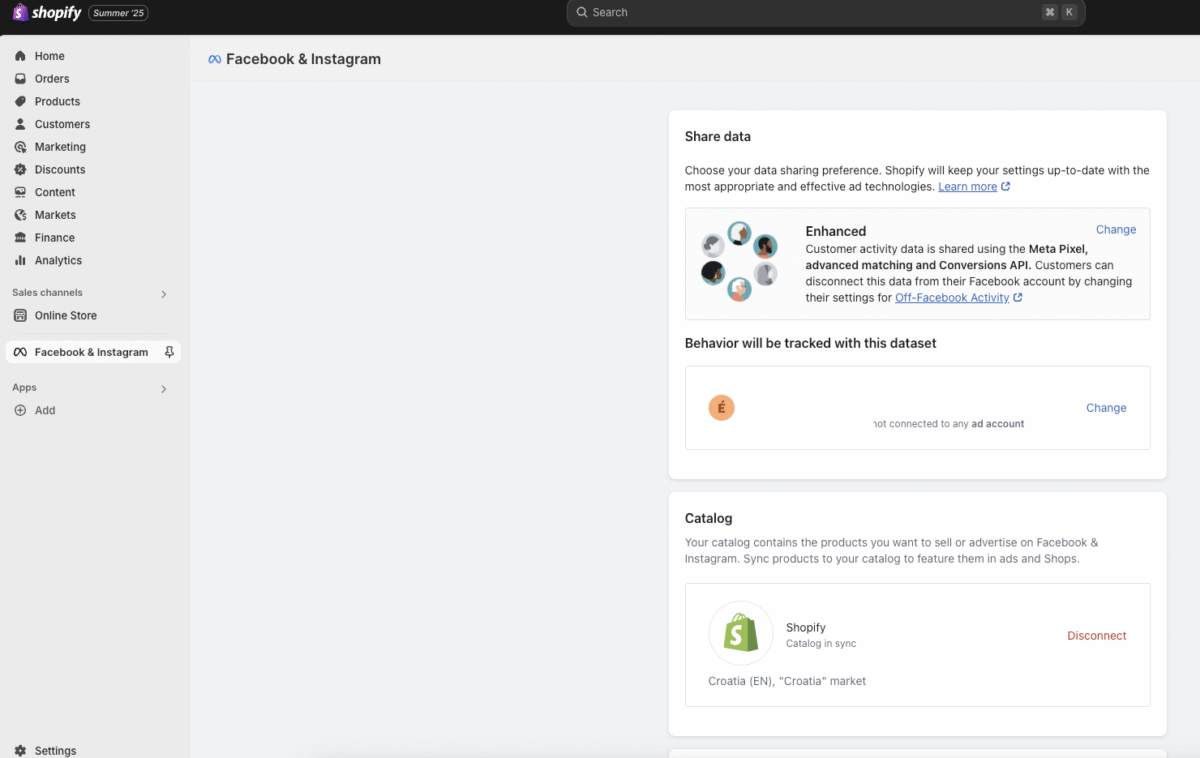This screenshot has width=1200, height=758.
Task: Open Marketing from sidebar
Action: point(60,147)
